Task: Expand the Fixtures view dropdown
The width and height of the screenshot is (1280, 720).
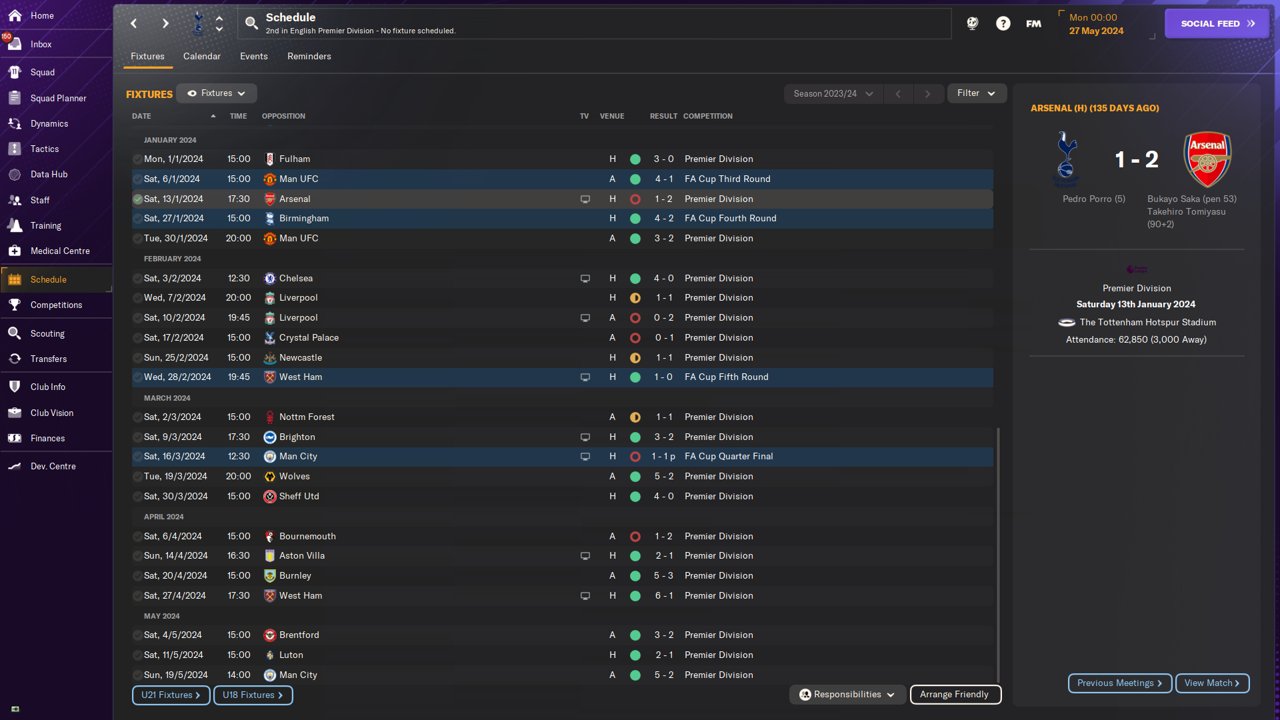Action: 216,93
